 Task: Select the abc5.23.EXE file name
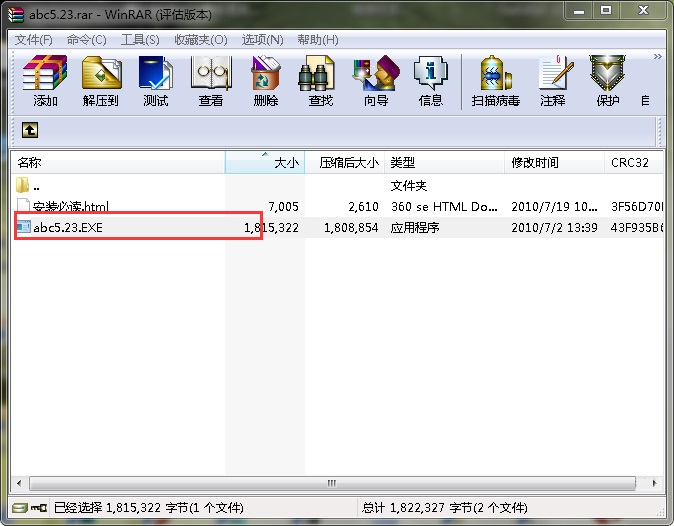(x=68, y=227)
